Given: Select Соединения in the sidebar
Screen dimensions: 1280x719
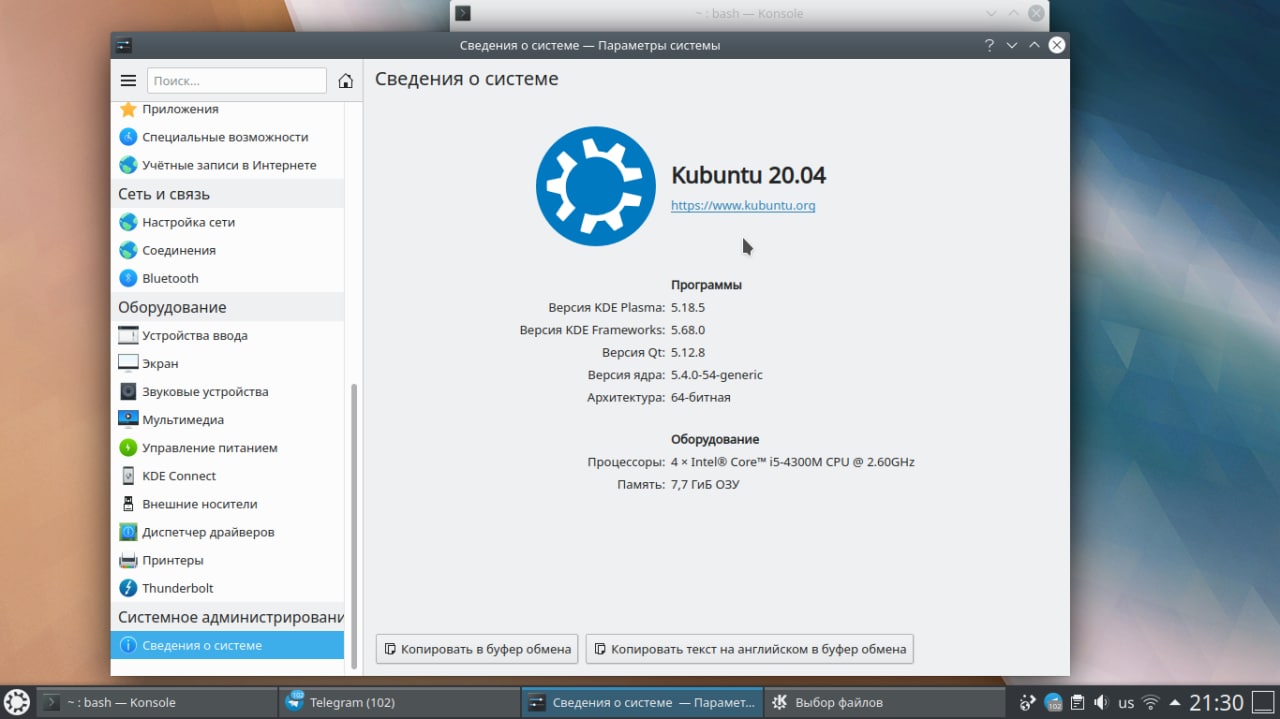Looking at the screenshot, I should (227, 250).
